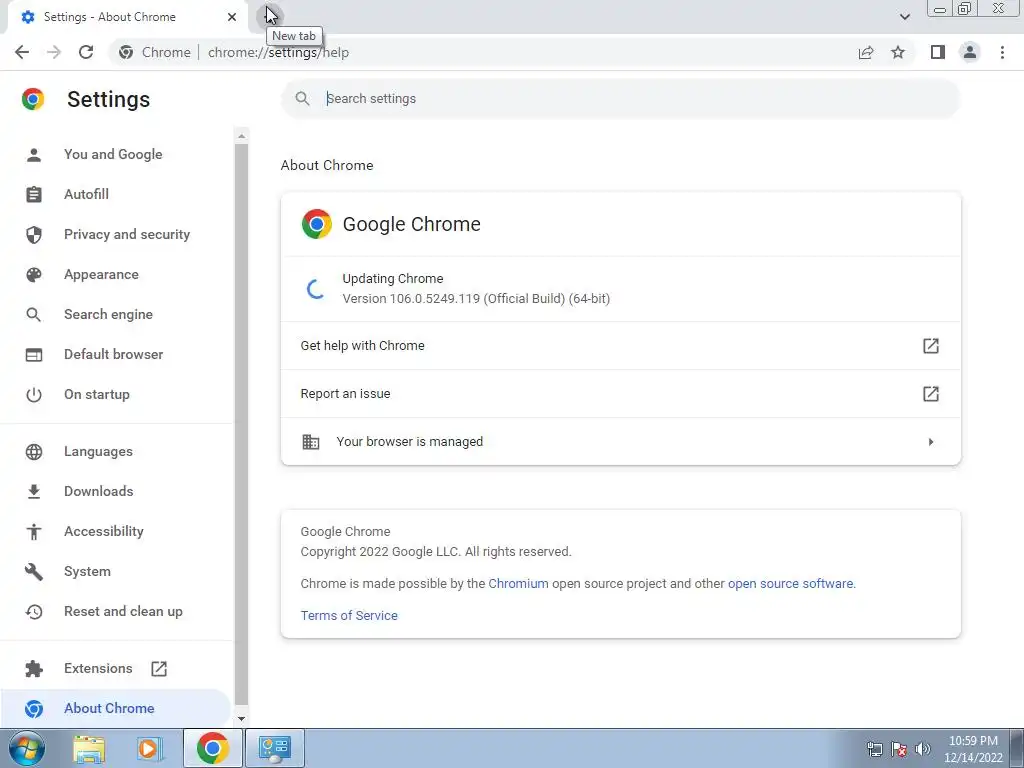The height and width of the screenshot is (768, 1024).
Task: Click the Chrome site info icon in address bar
Action: coord(126,52)
